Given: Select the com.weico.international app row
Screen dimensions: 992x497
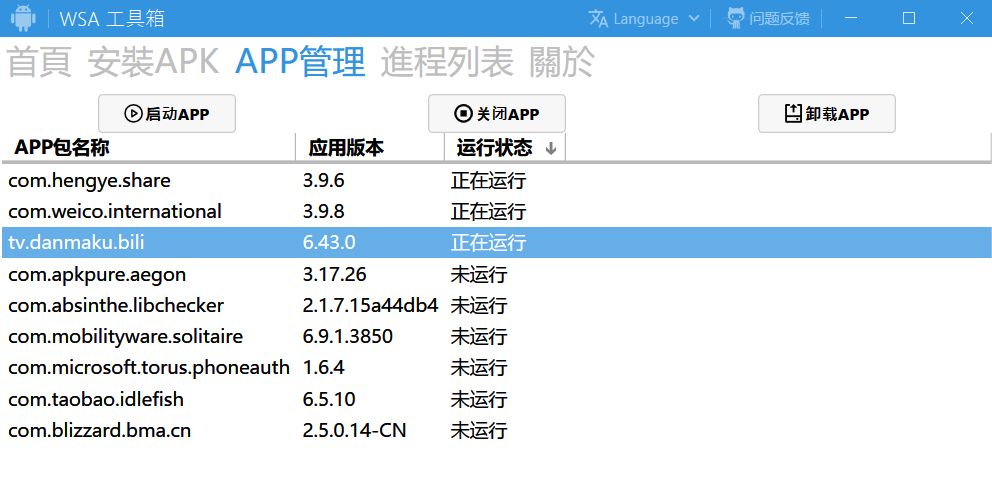Looking at the screenshot, I should coord(115,212).
